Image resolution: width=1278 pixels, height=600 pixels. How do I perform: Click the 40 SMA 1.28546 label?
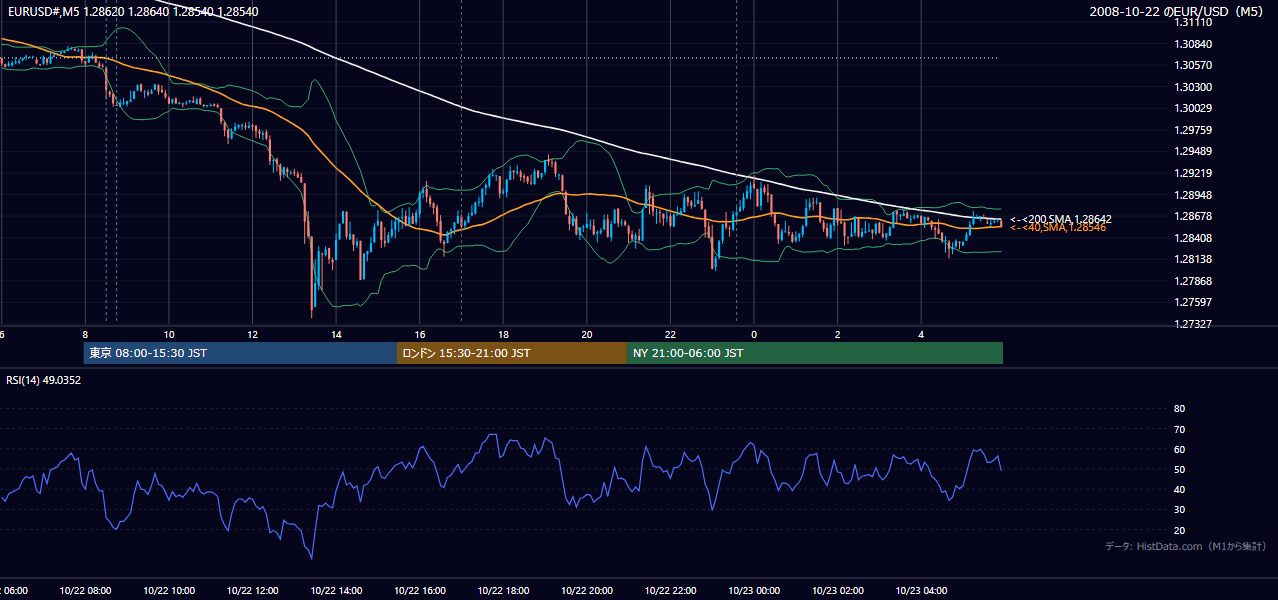(x=1058, y=228)
